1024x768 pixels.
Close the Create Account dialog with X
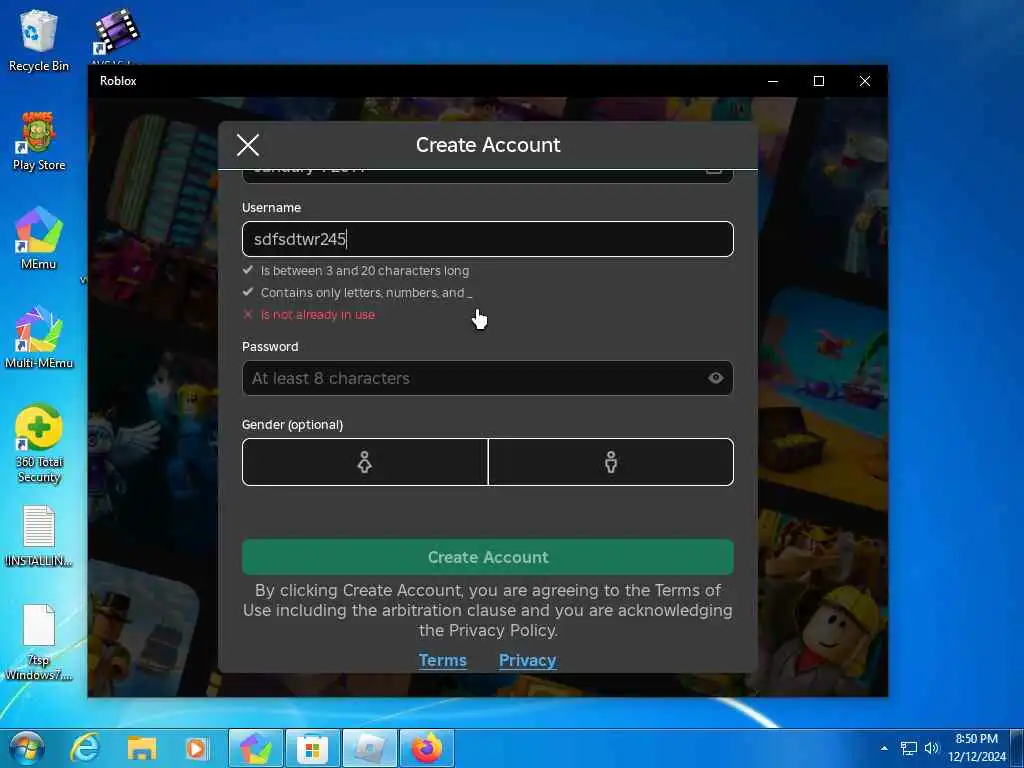tap(248, 145)
